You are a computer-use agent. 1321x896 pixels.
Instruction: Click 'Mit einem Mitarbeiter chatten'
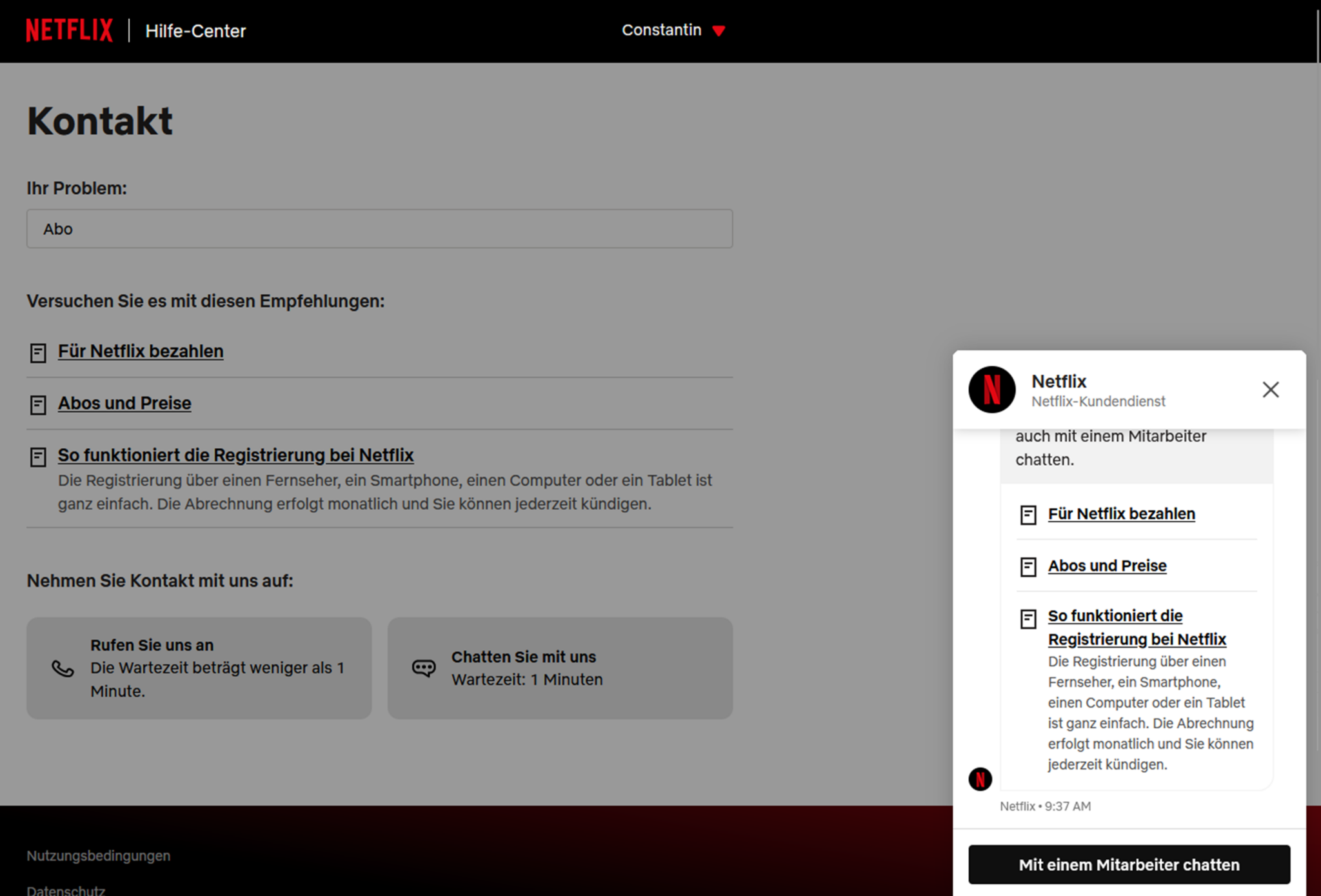(x=1128, y=864)
